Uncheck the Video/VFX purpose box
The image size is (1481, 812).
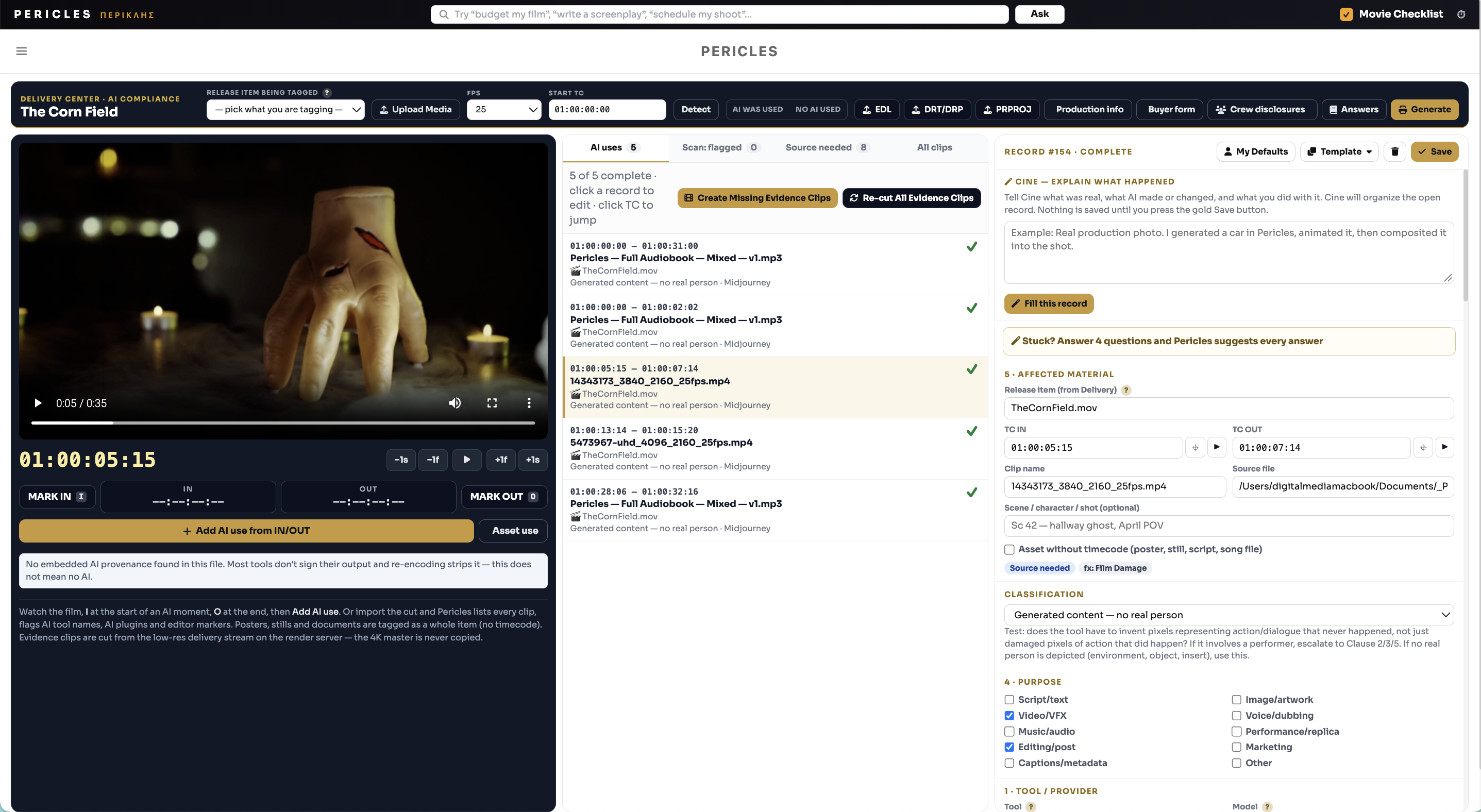click(x=1009, y=716)
